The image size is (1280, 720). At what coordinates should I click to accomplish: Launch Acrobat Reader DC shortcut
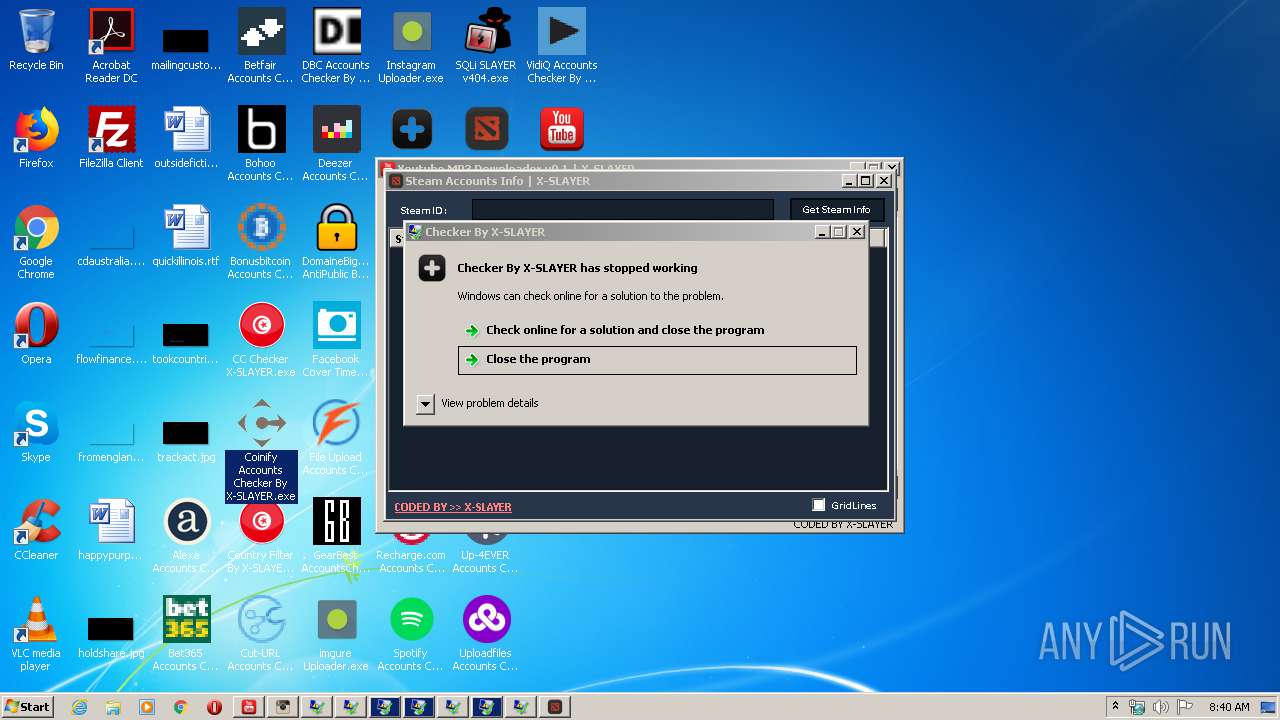tap(111, 45)
